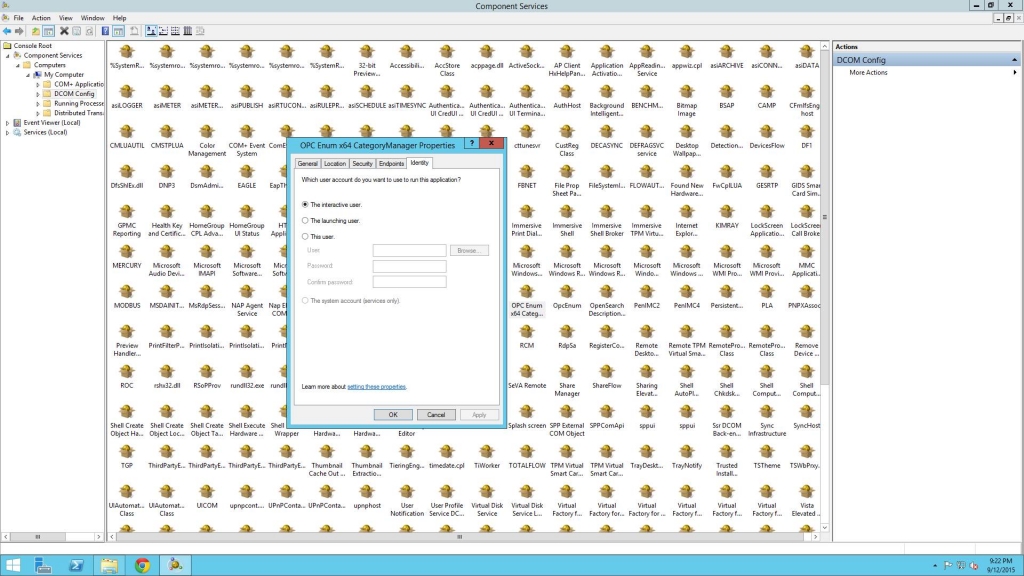
Task: Select the CAMP component icon
Action: [x=767, y=97]
